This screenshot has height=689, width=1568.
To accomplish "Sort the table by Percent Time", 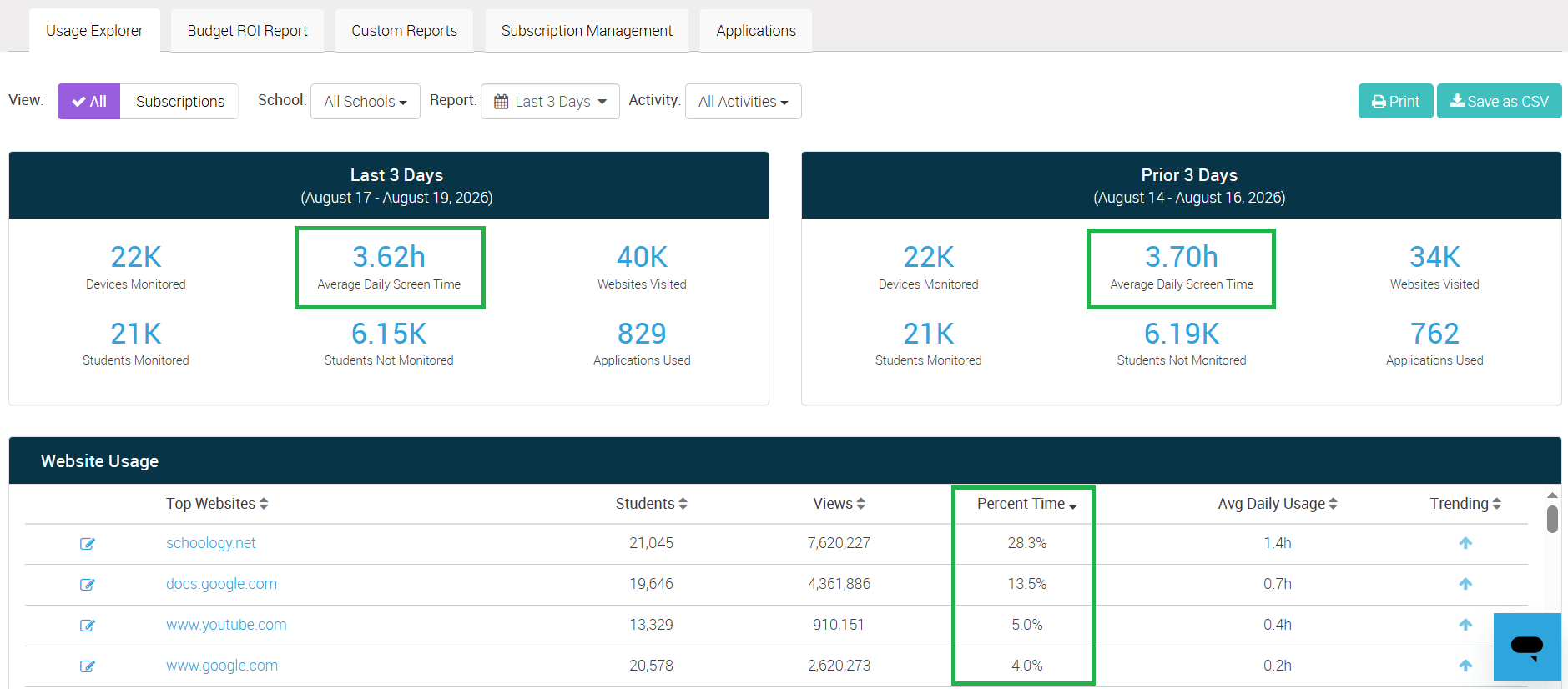I will tap(1027, 504).
